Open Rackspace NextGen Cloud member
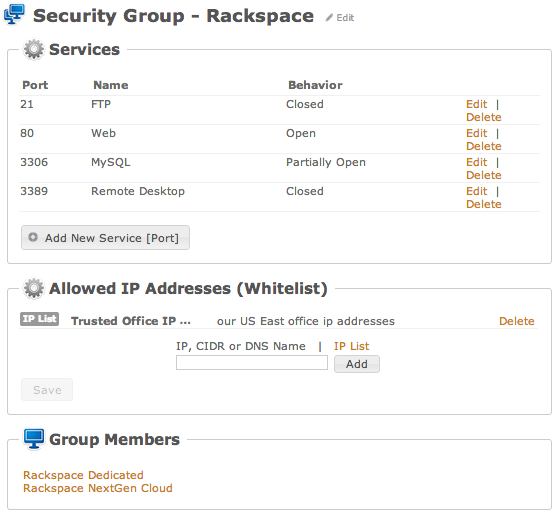559x515 pixels. click(x=98, y=488)
